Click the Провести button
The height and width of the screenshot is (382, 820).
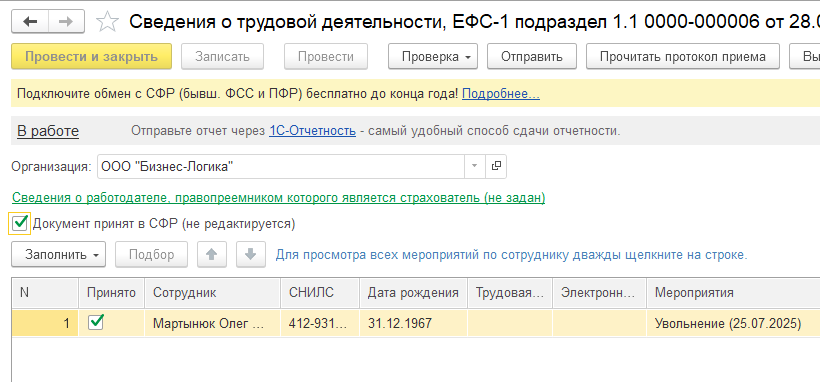(326, 57)
